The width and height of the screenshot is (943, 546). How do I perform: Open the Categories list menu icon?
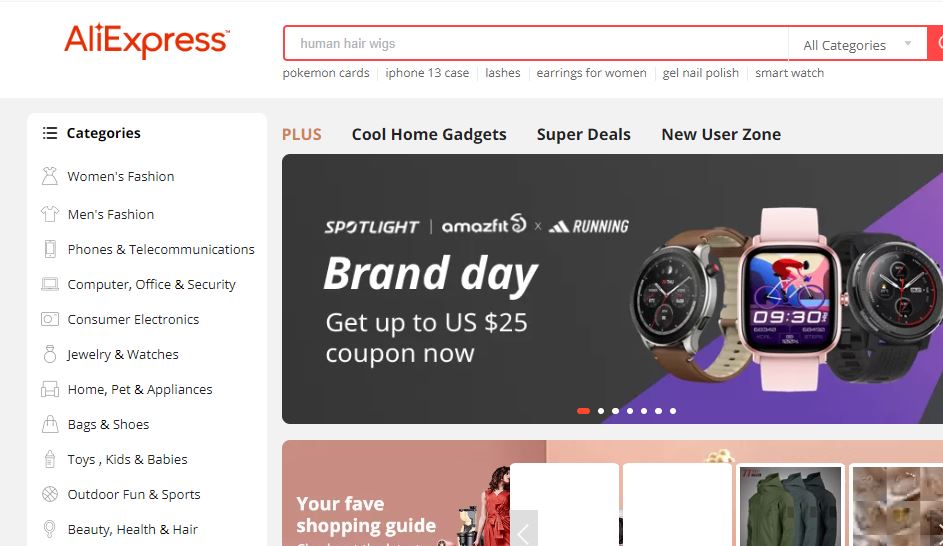(50, 133)
